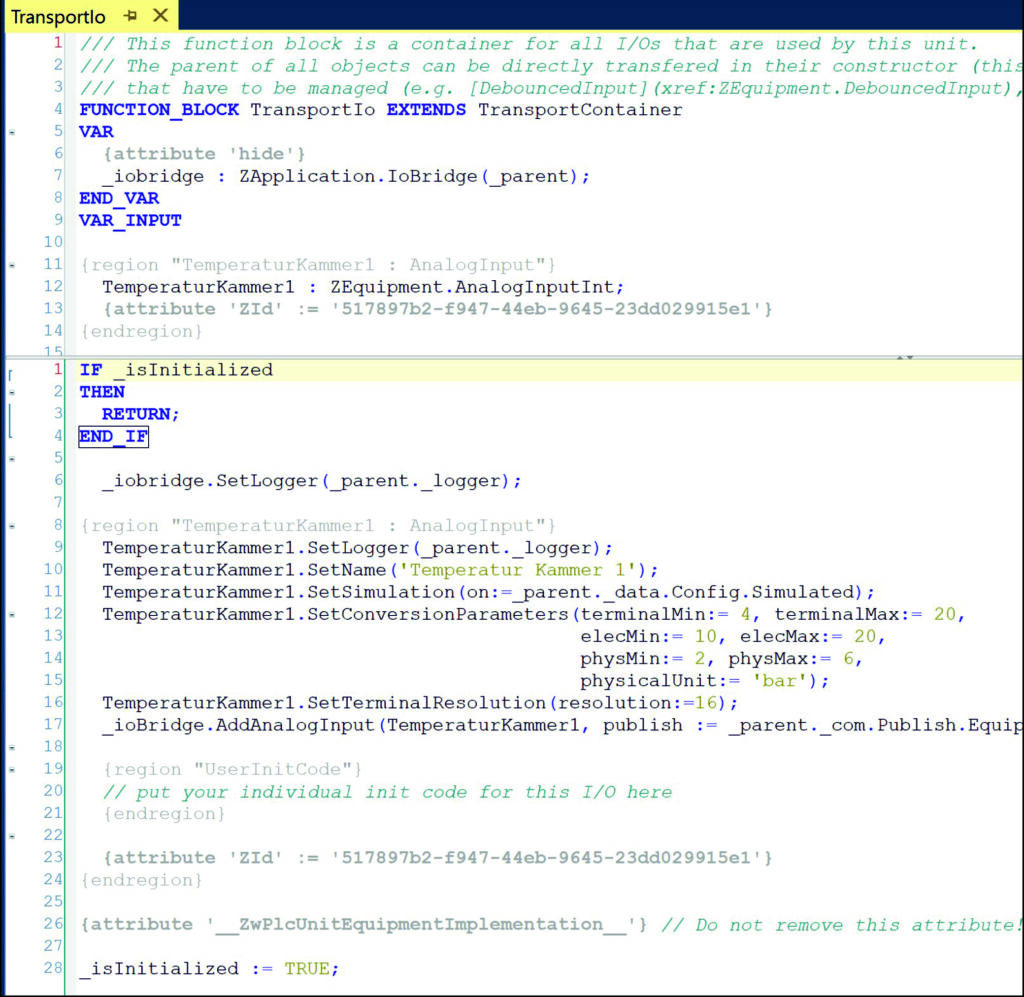
Task: Click the 'bar' physicalUnit string
Action: click(x=779, y=681)
